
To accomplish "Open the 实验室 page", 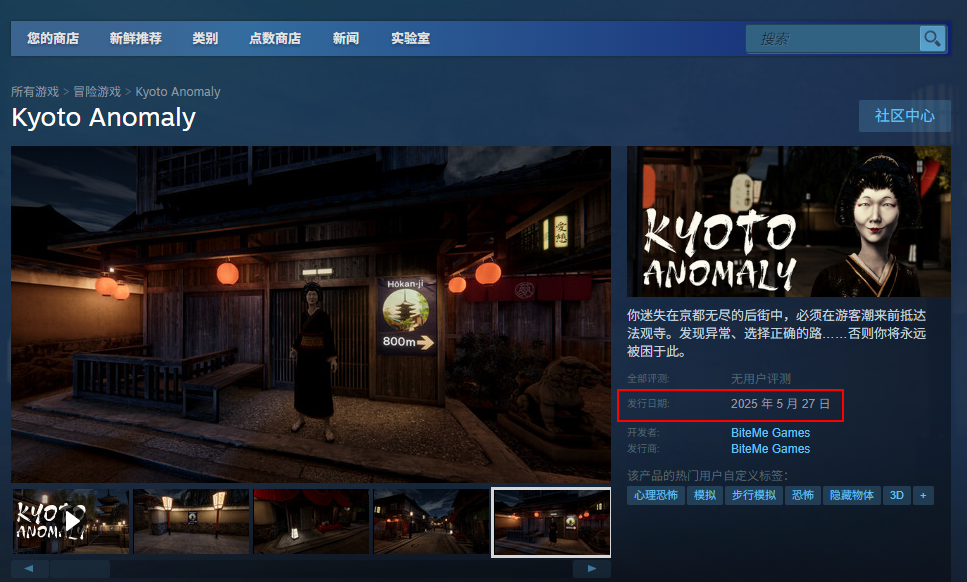I will click(x=410, y=39).
